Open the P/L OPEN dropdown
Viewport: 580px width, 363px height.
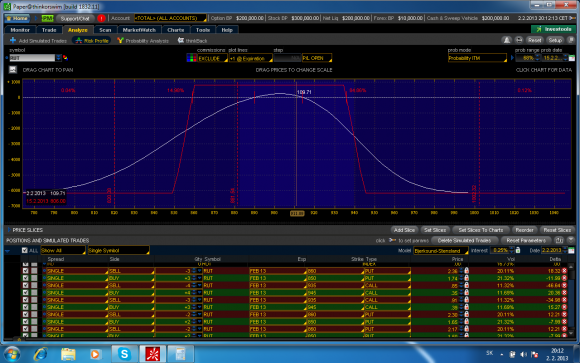click(x=317, y=58)
